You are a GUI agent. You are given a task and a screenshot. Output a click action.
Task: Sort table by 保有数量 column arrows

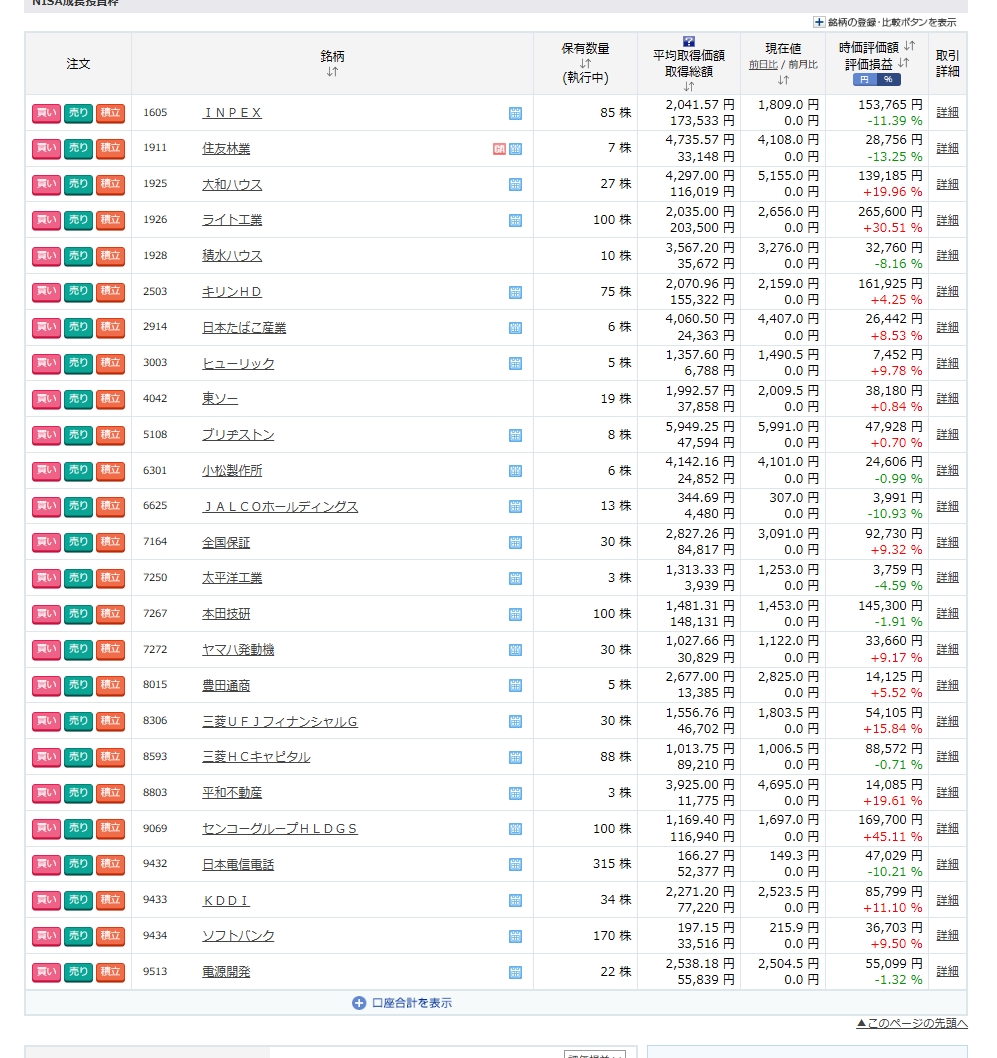point(585,63)
